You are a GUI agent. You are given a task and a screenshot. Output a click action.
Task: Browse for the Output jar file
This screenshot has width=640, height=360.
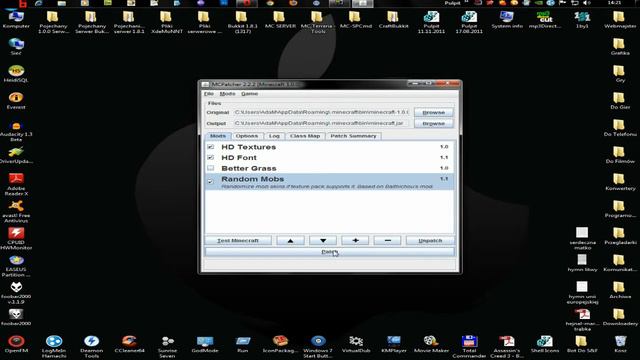[x=433, y=123]
